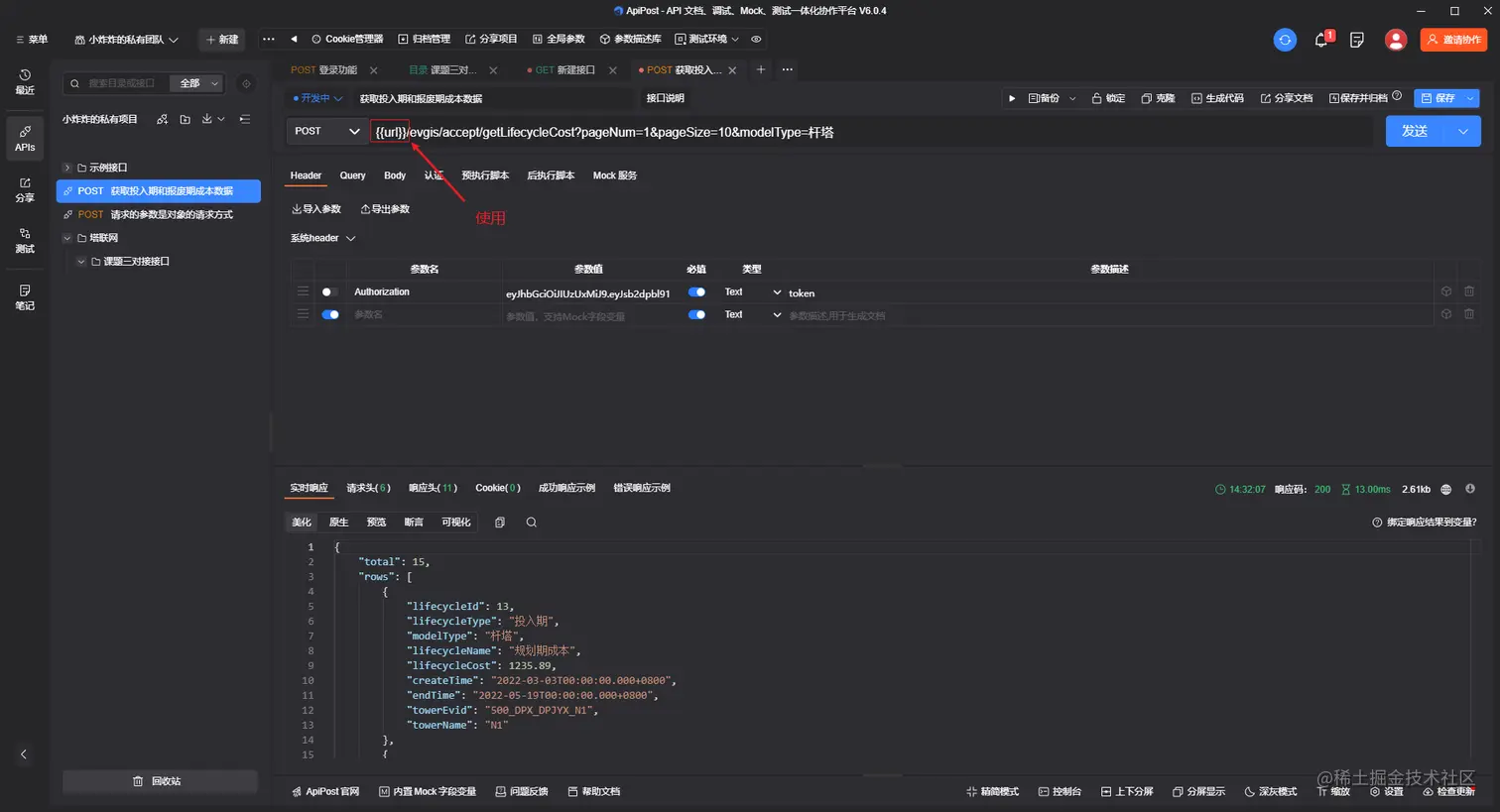The height and width of the screenshot is (812, 1500).
Task: Open the user avatar profile
Action: 1396,40
